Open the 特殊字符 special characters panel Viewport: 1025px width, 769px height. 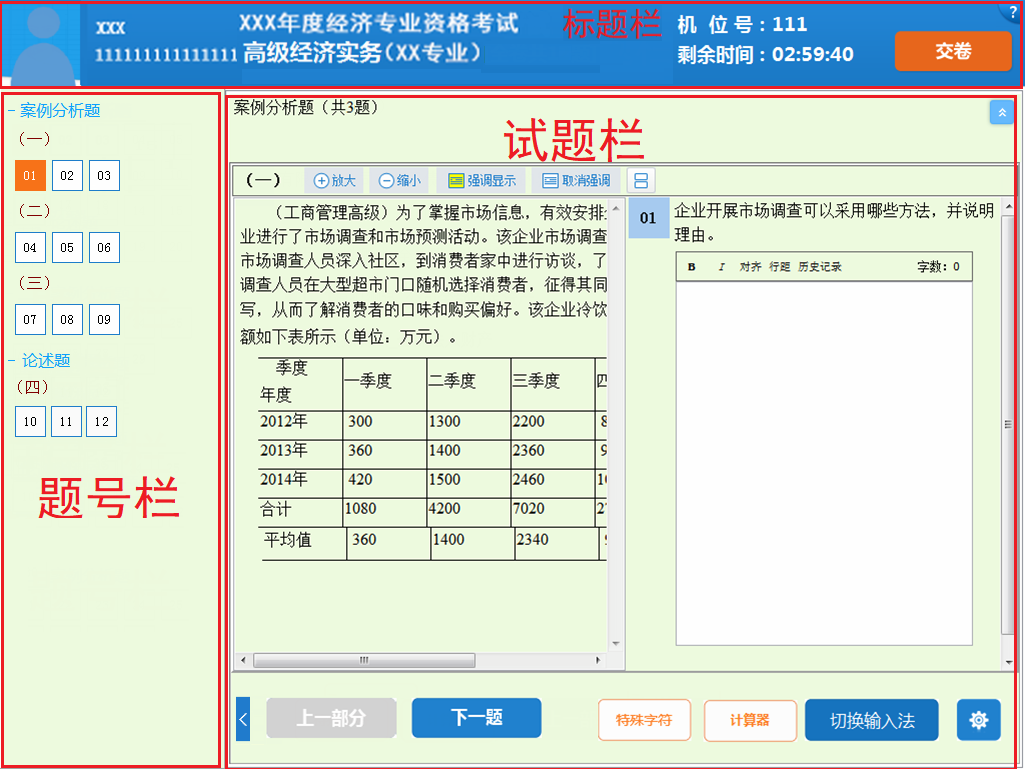tap(644, 719)
